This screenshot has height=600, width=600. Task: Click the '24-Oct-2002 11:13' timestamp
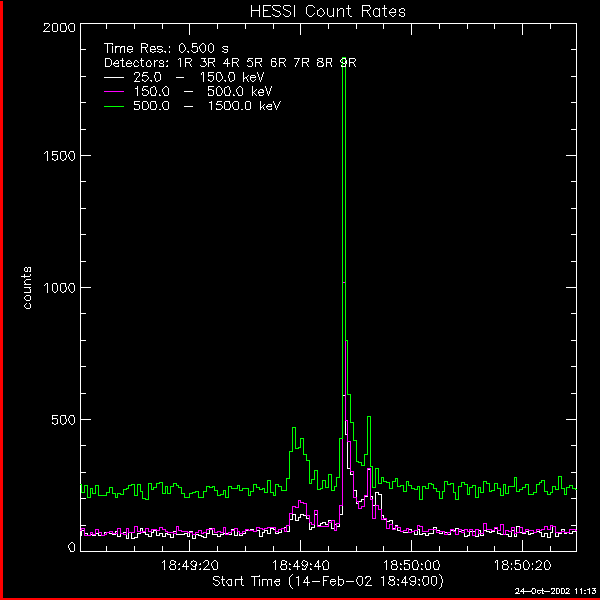(555, 591)
